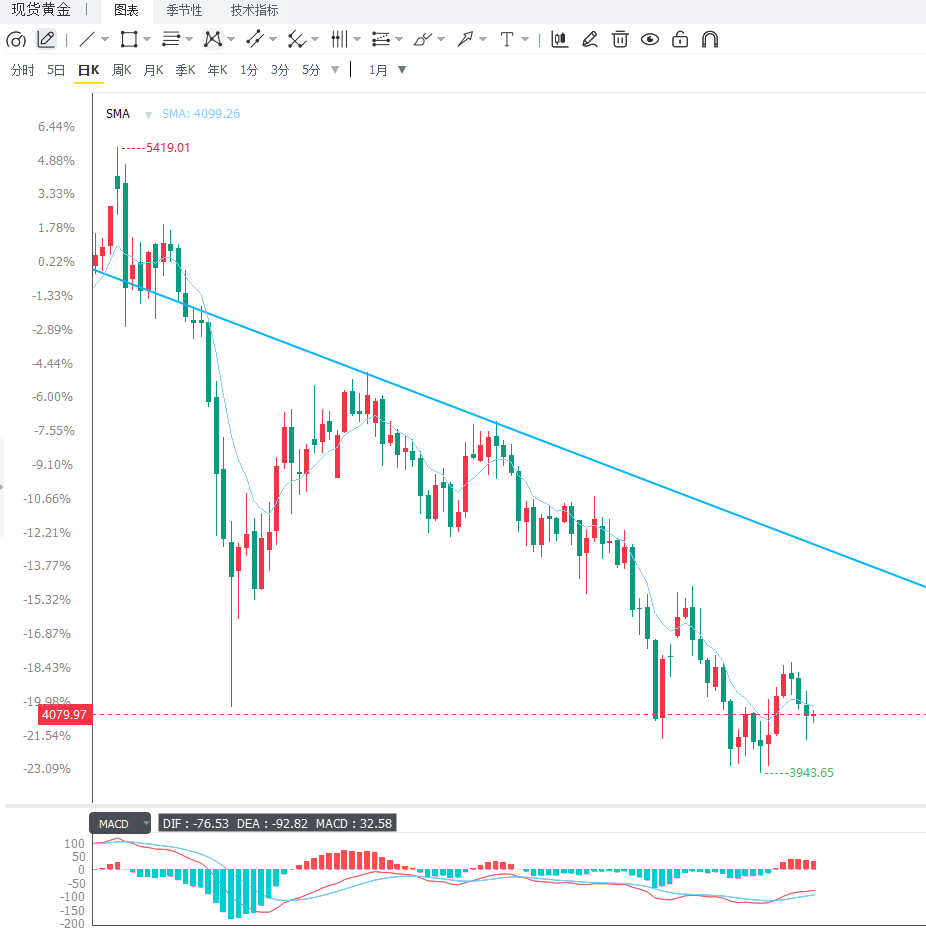Switch to the 技术指标 tab
This screenshot has height=932, width=926.
point(254,10)
